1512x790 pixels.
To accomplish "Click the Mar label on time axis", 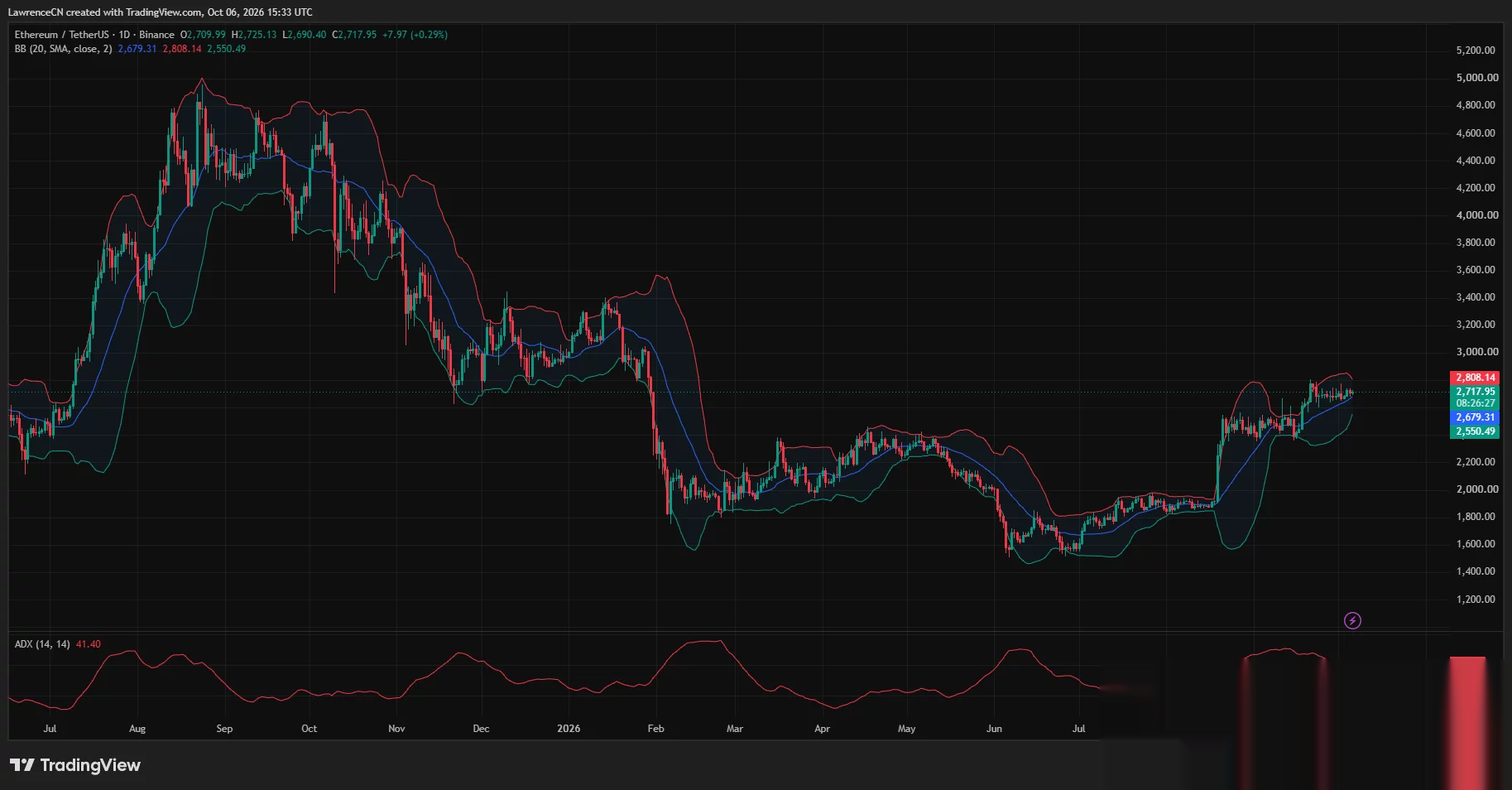I will [735, 729].
